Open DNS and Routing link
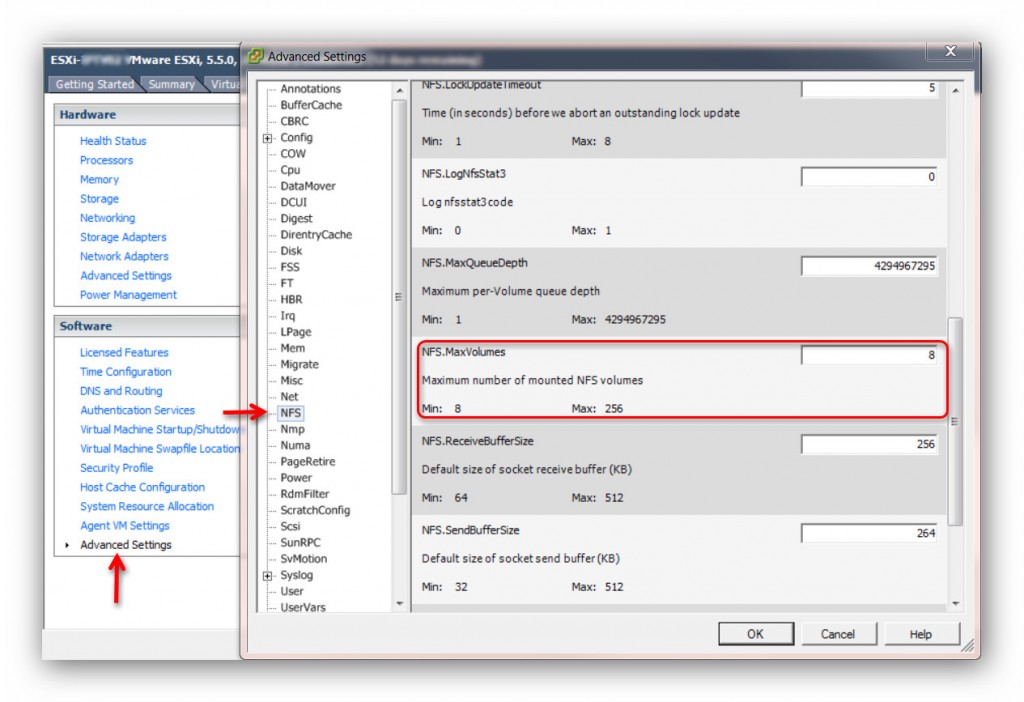The height and width of the screenshot is (702, 1024). [x=121, y=391]
